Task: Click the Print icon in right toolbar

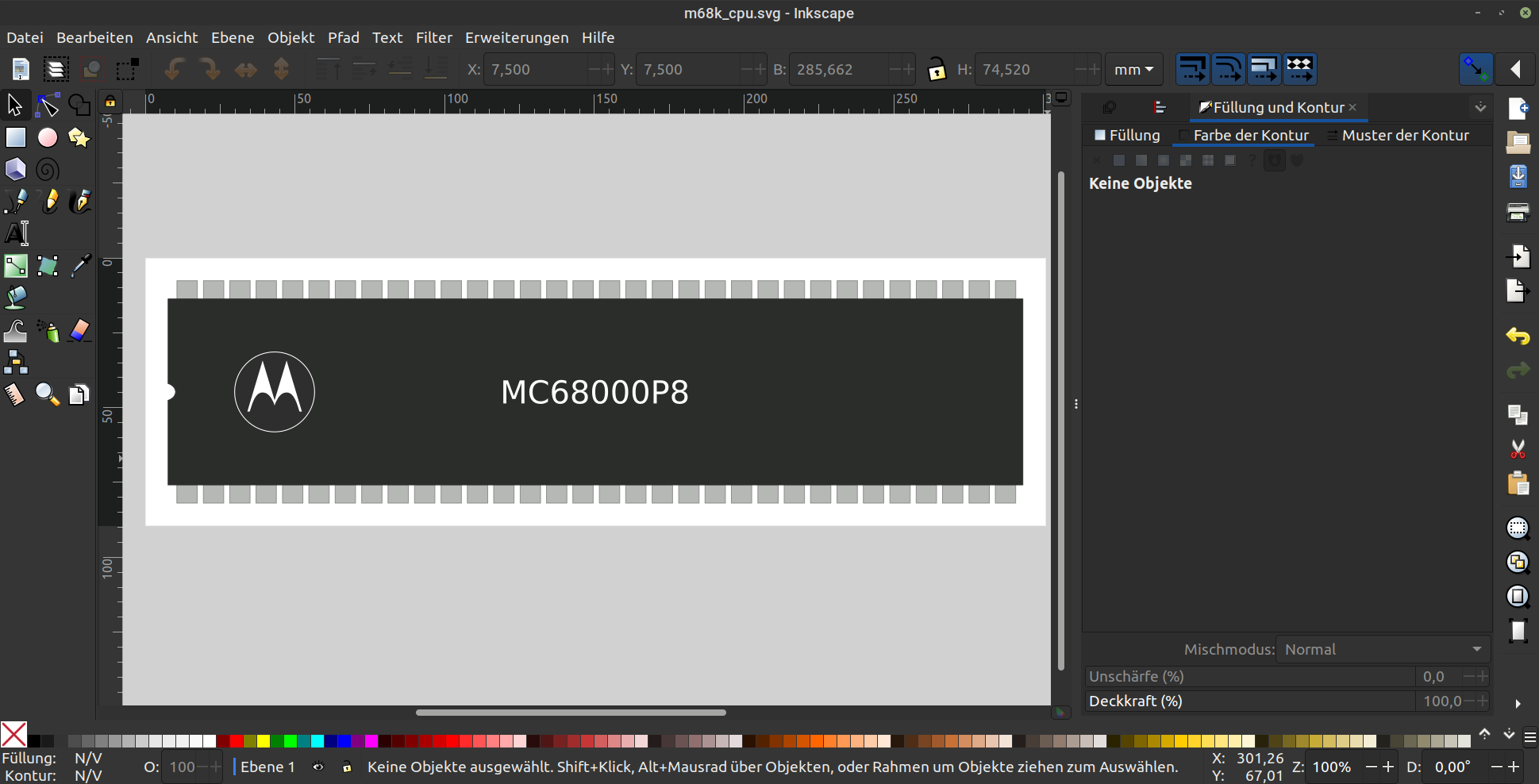Action: click(x=1518, y=211)
